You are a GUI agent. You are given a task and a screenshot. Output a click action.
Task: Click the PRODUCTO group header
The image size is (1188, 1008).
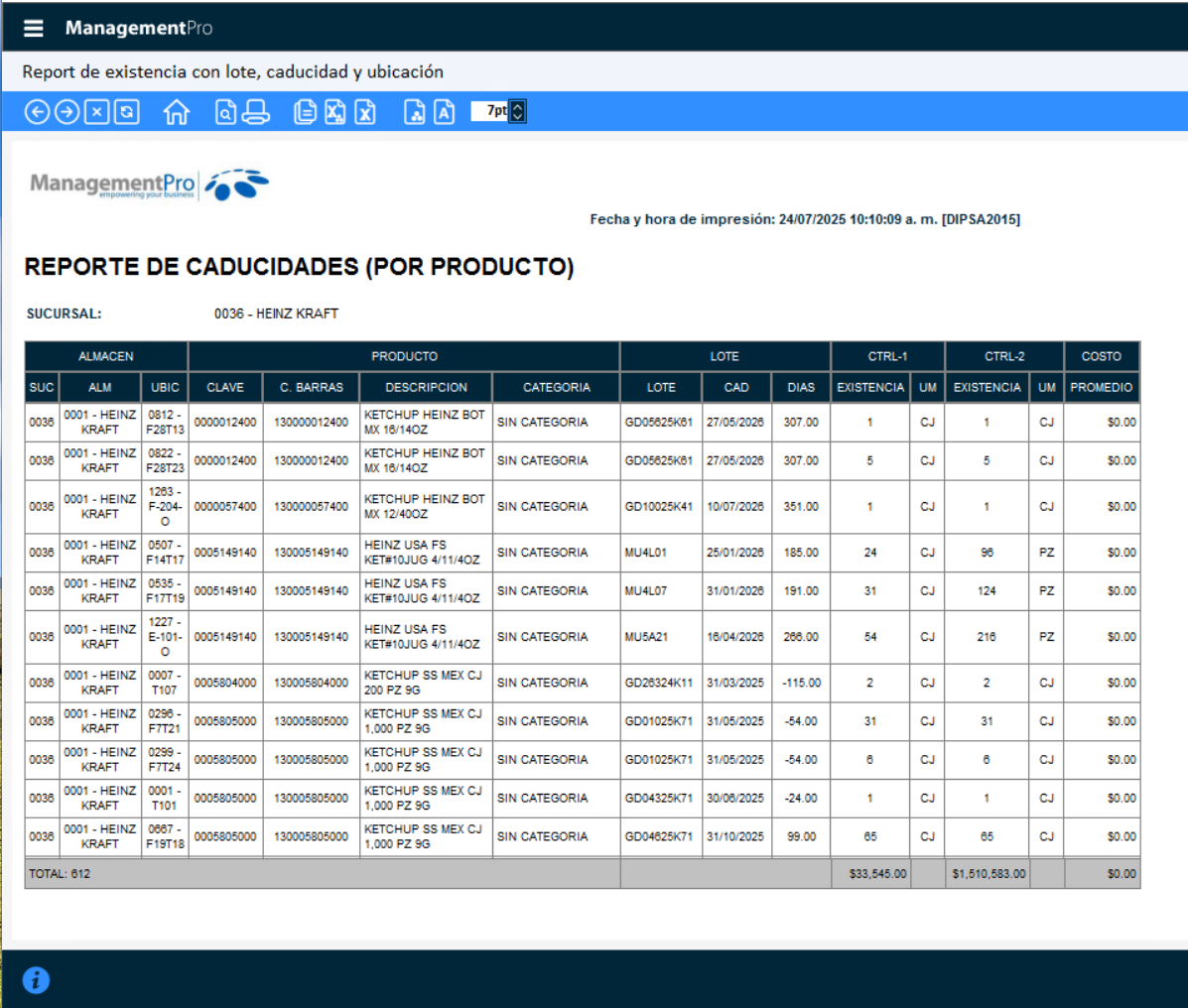coord(404,357)
